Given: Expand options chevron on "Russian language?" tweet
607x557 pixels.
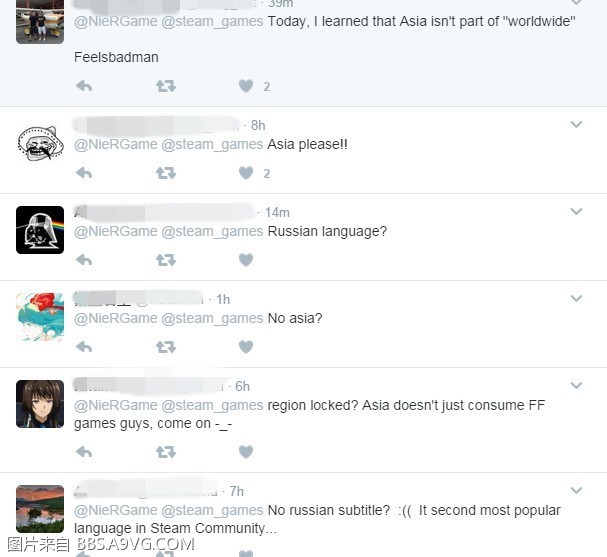Looking at the screenshot, I should pos(576,211).
